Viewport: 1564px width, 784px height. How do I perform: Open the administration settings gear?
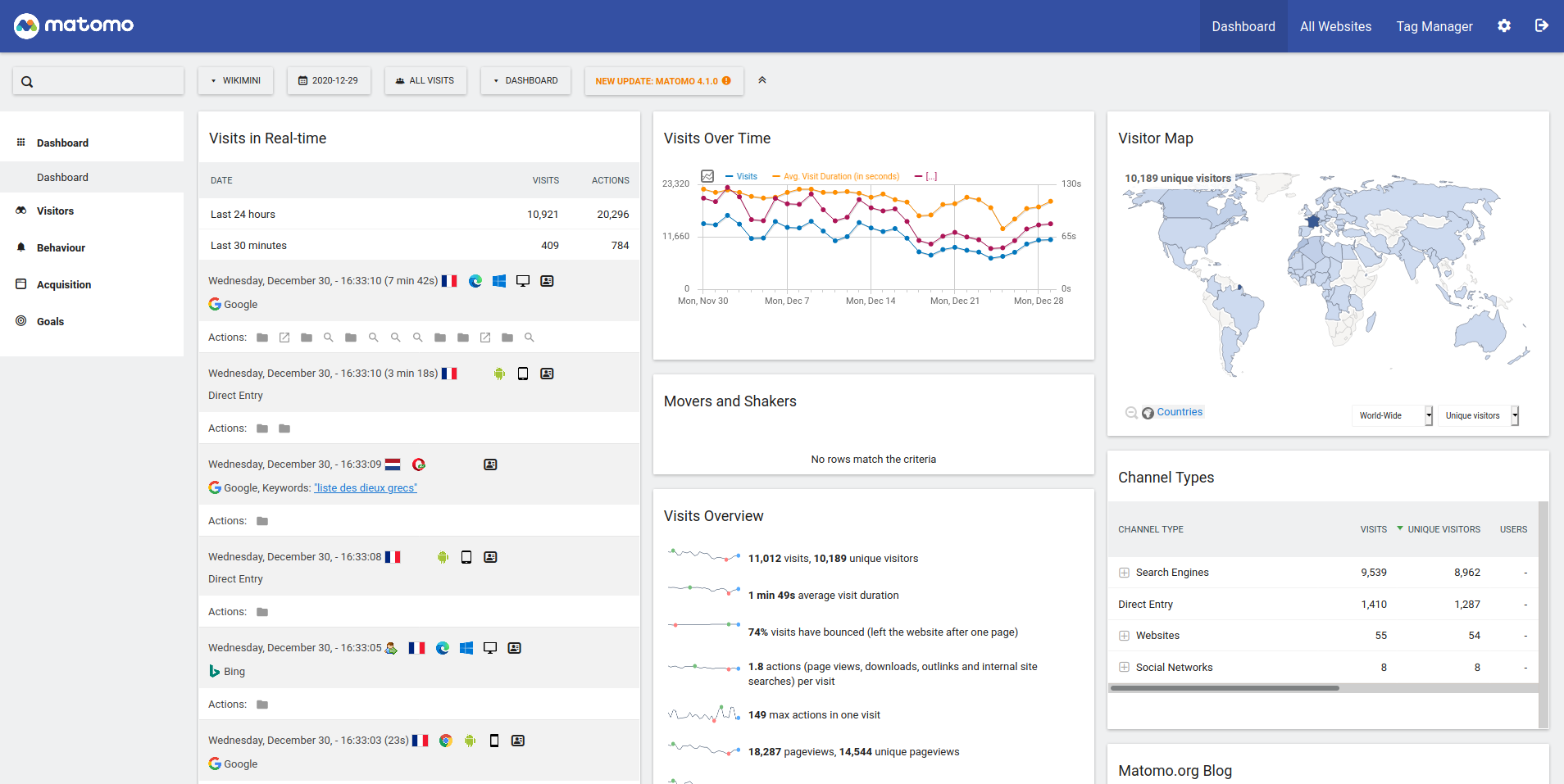pos(1503,26)
